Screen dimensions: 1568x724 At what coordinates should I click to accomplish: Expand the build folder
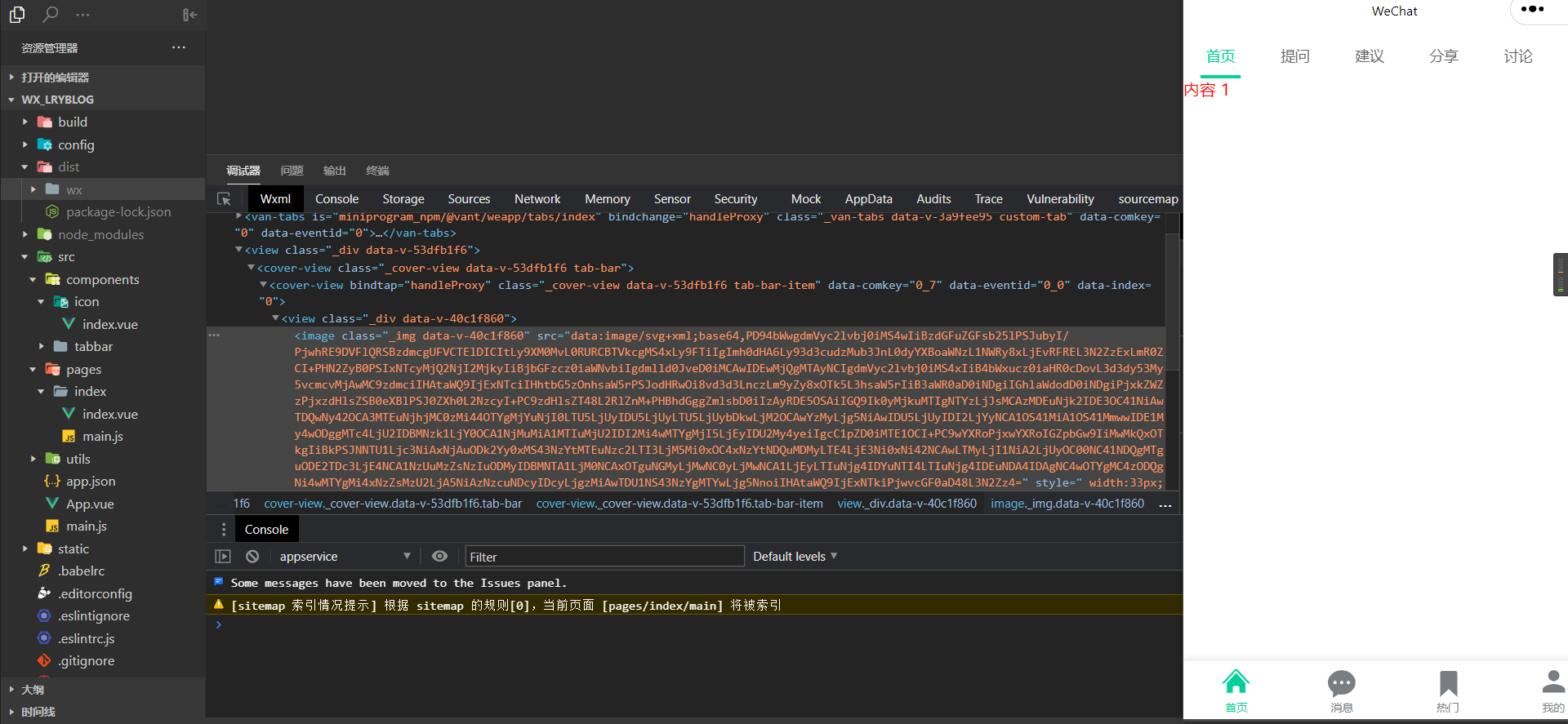73,122
